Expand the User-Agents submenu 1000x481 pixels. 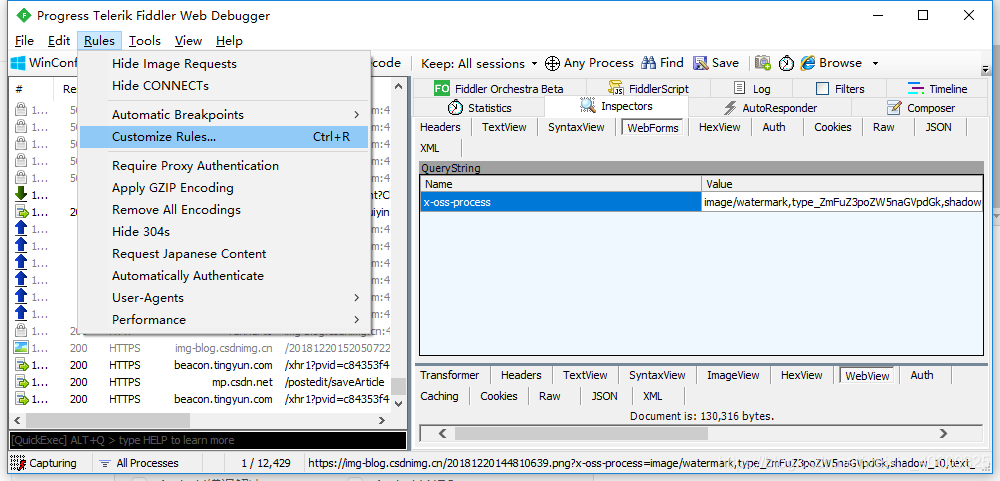click(x=224, y=298)
